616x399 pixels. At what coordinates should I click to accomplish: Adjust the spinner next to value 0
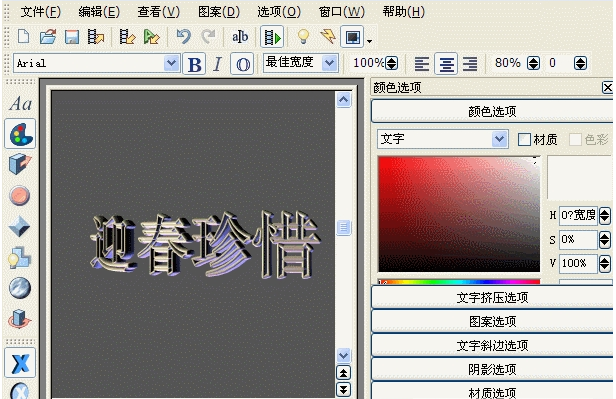pyautogui.click(x=581, y=63)
